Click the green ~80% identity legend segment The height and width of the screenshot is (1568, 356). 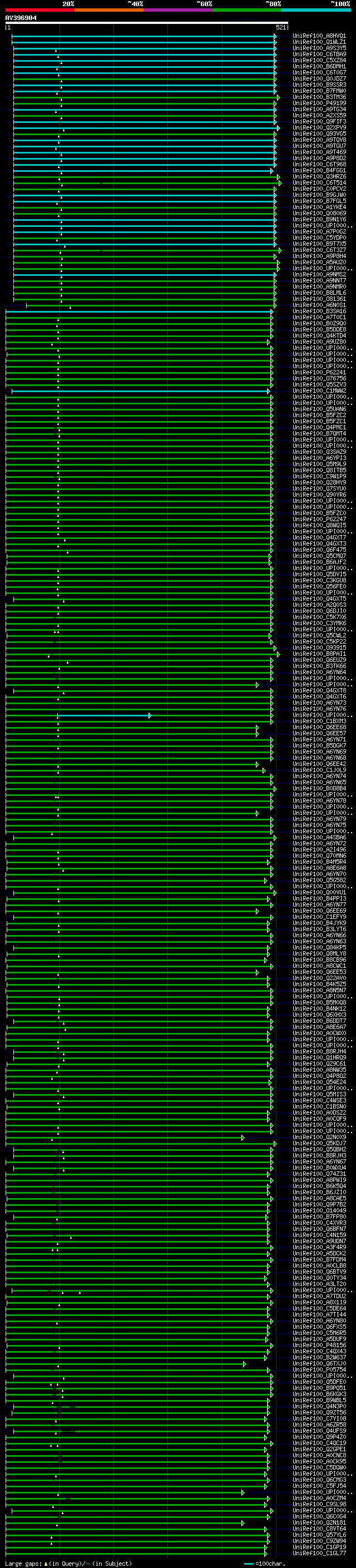(247, 10)
